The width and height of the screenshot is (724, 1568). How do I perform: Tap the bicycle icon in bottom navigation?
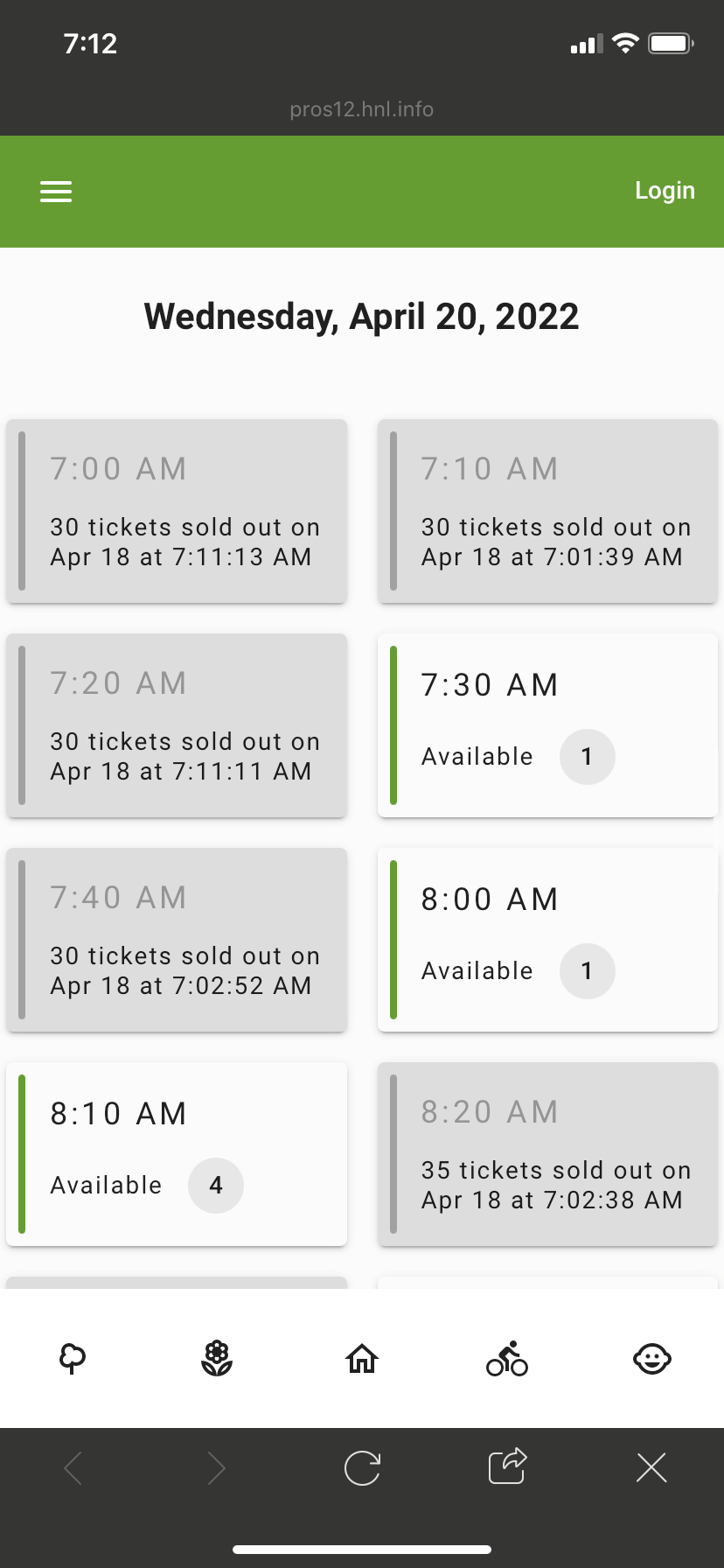[507, 1359]
